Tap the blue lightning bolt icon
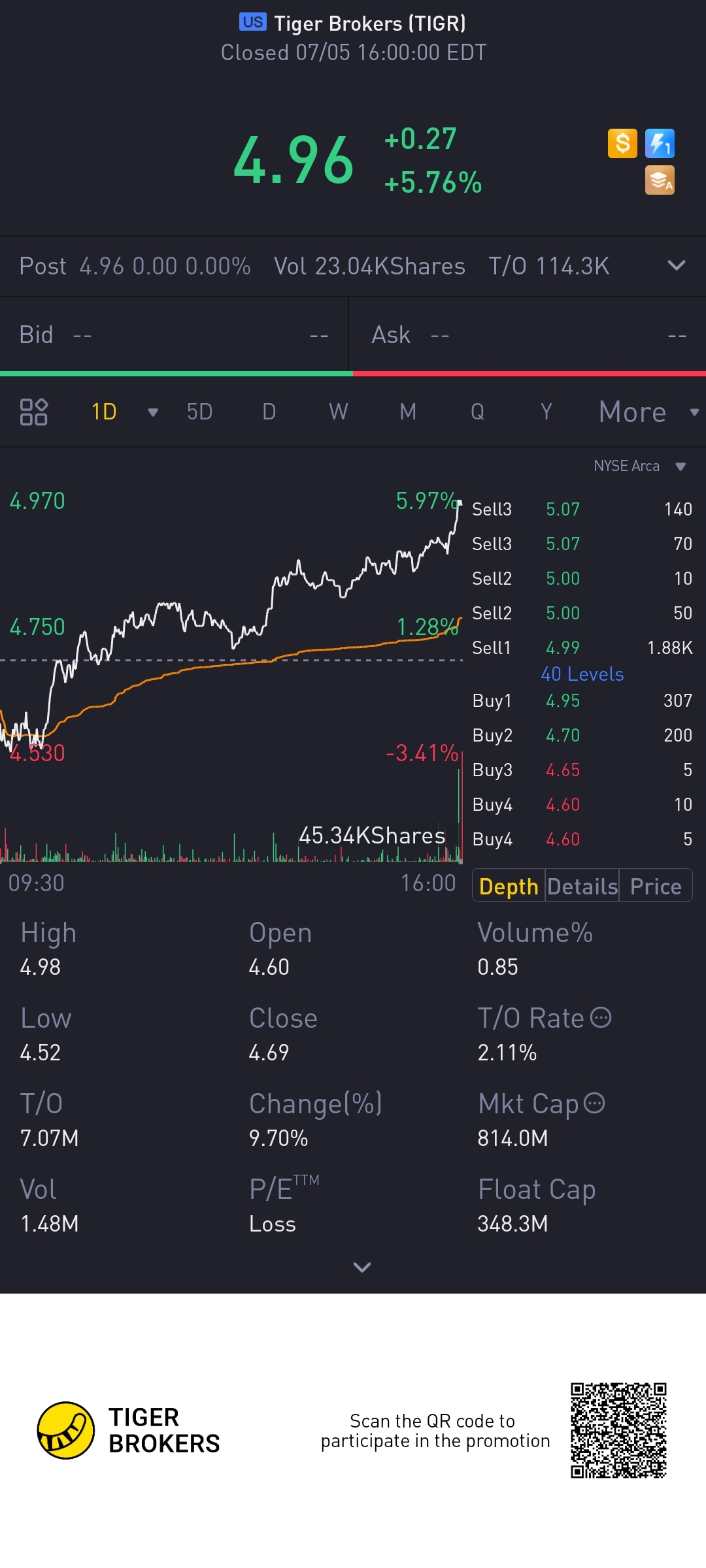The height and width of the screenshot is (1568, 706). click(660, 143)
